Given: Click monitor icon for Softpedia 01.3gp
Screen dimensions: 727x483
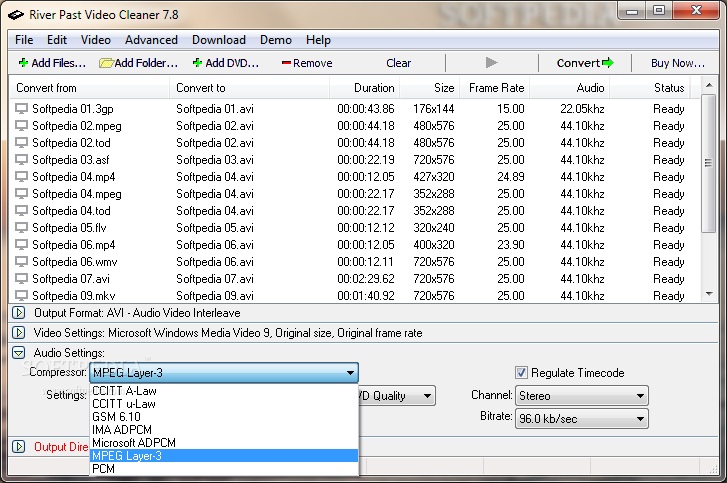Looking at the screenshot, I should (x=21, y=109).
